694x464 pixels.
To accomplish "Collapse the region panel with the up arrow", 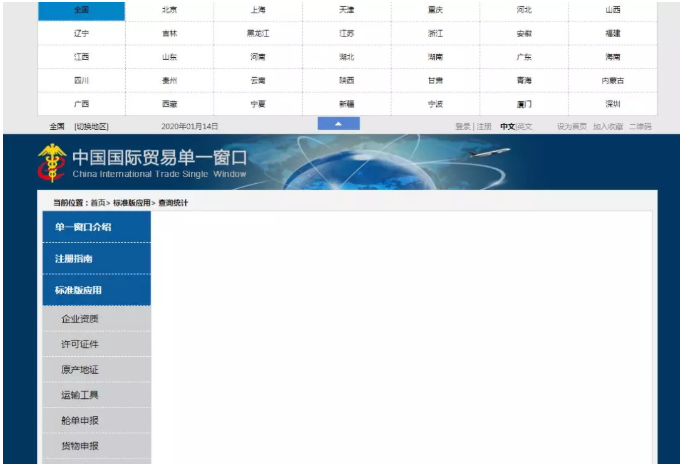I will (x=339, y=124).
